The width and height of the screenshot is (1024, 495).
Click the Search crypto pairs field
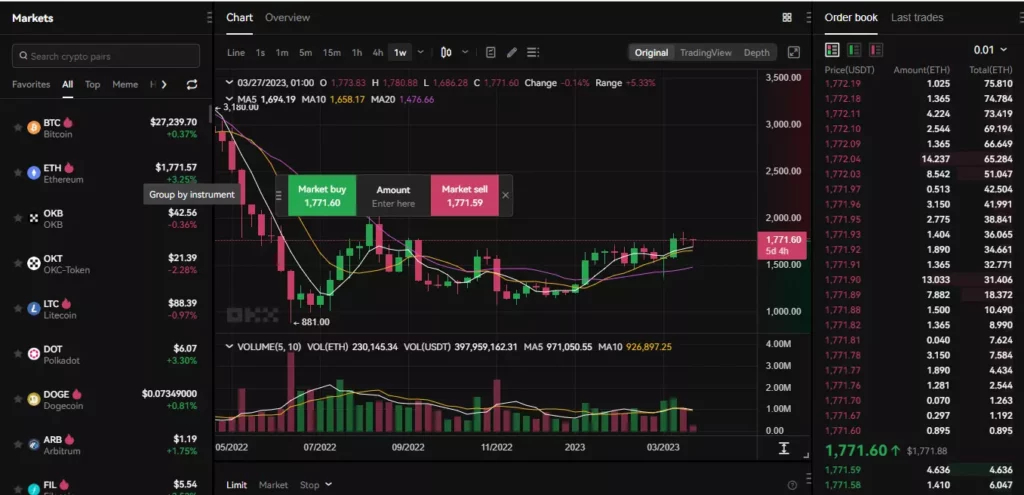pos(106,56)
